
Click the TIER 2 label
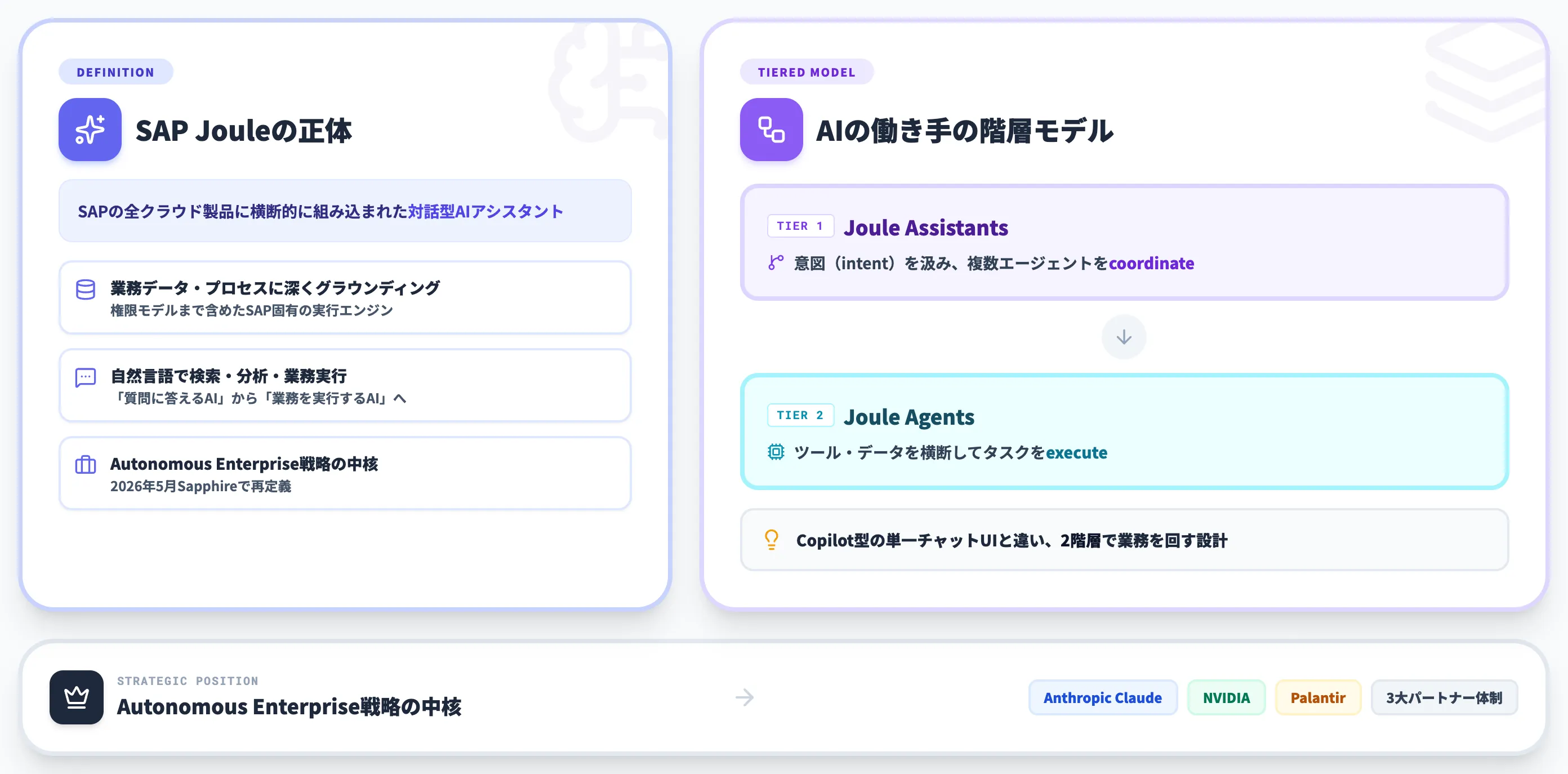click(800, 415)
